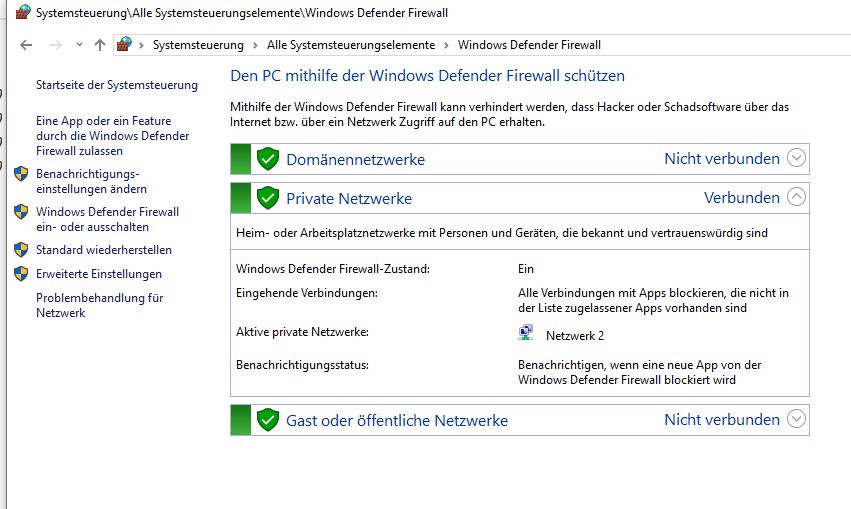
Task: Go back with the left arrow
Action: click(26, 45)
